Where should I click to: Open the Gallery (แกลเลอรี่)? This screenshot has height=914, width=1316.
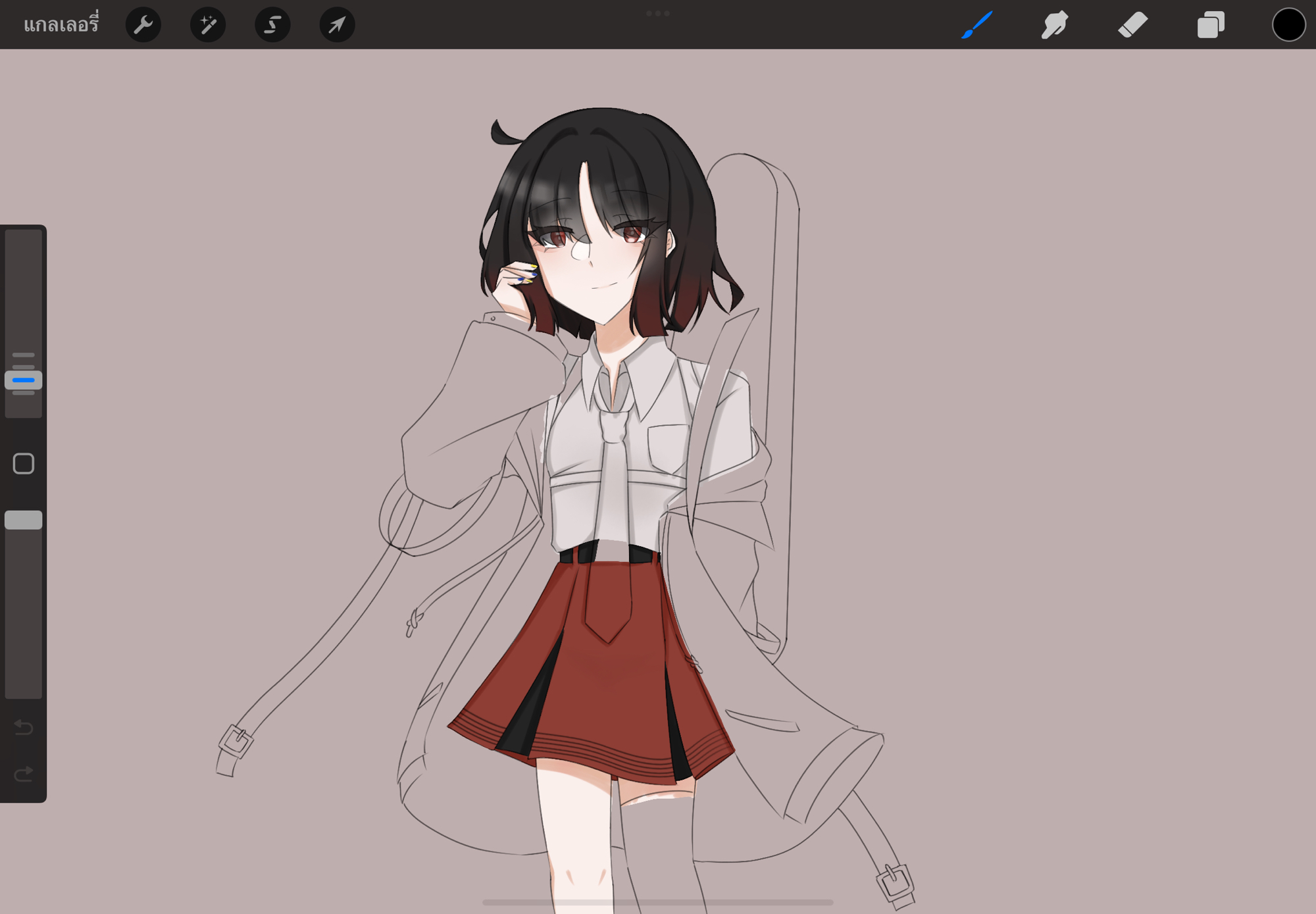coord(61,25)
